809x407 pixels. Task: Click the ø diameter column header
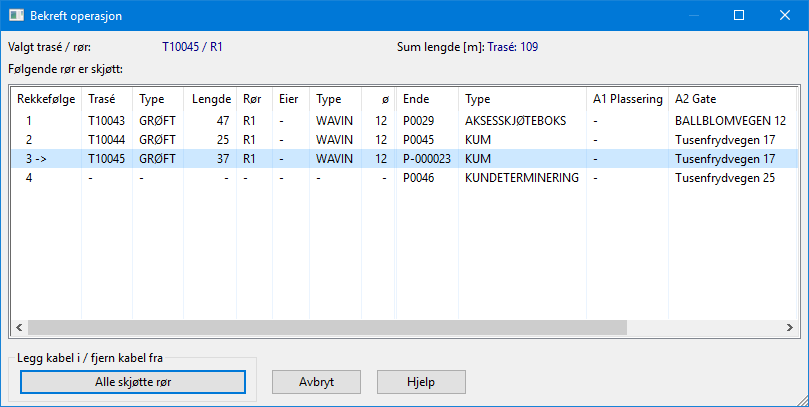[x=379, y=99]
